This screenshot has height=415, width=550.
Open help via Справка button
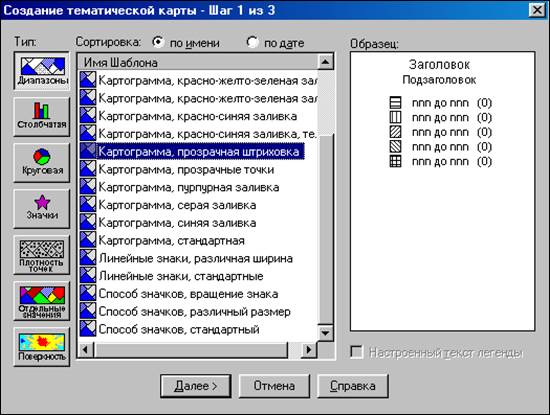point(353,386)
